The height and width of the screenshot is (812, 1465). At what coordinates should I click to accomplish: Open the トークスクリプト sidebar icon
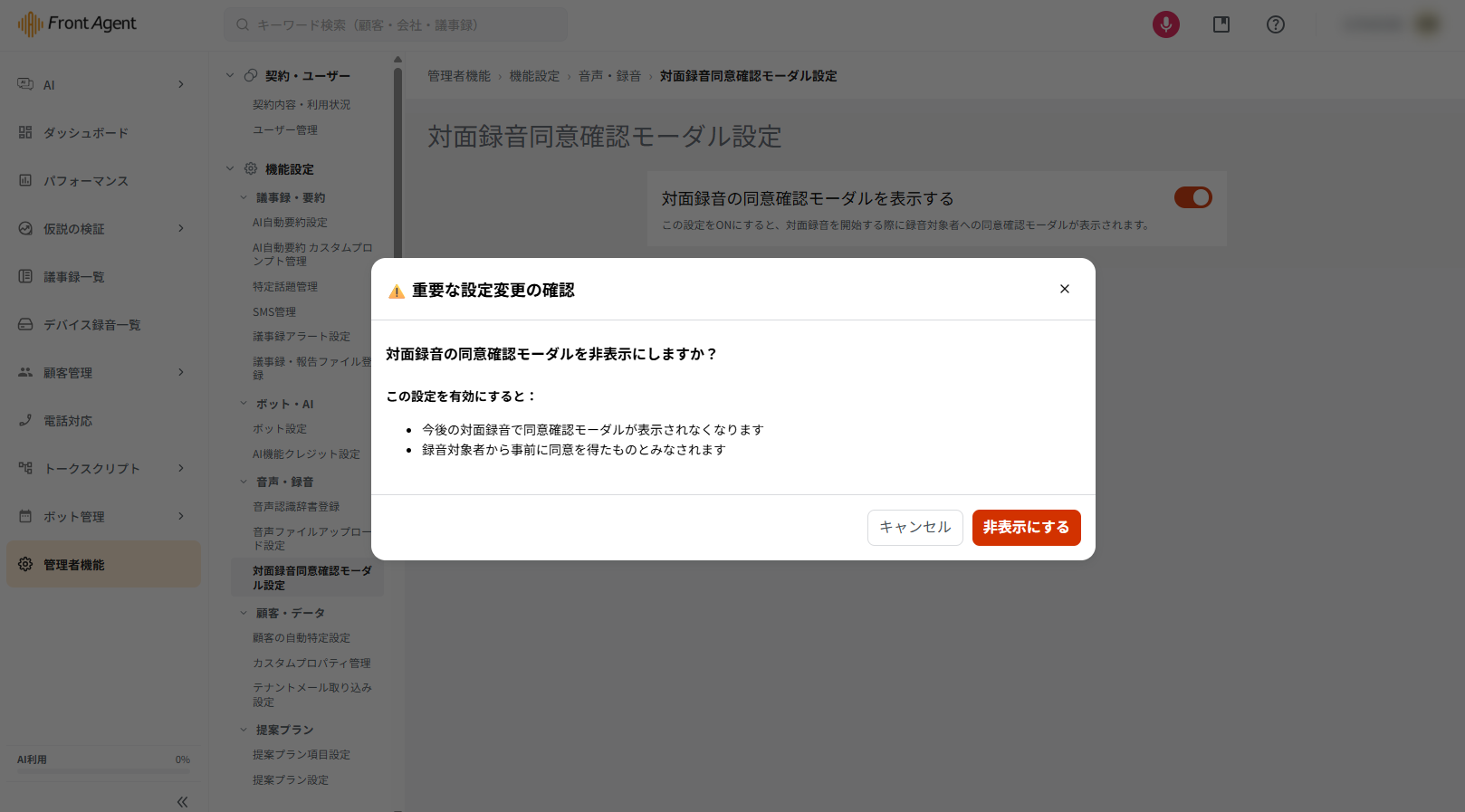pos(25,468)
